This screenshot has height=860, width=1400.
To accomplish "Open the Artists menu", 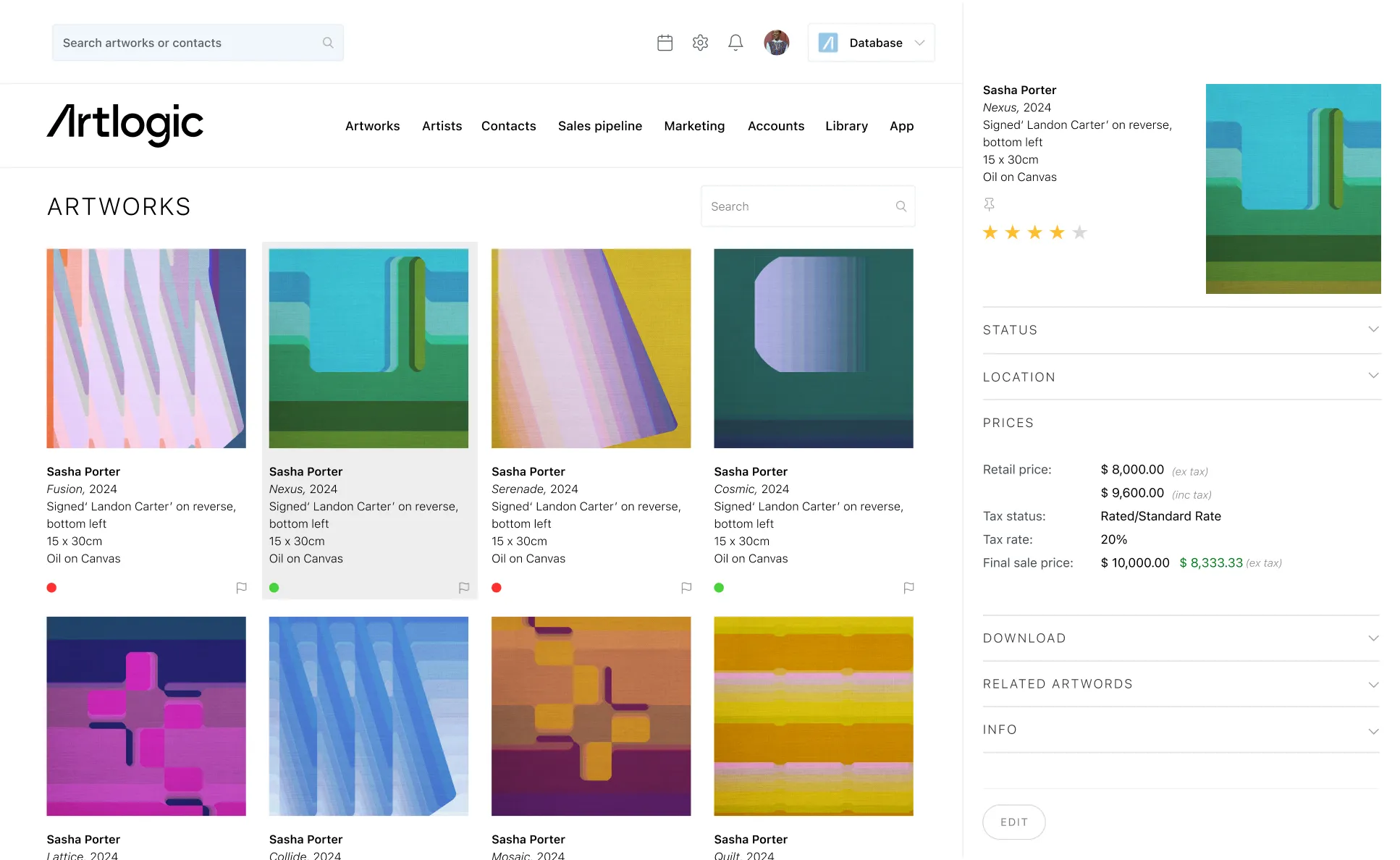I will click(x=442, y=126).
